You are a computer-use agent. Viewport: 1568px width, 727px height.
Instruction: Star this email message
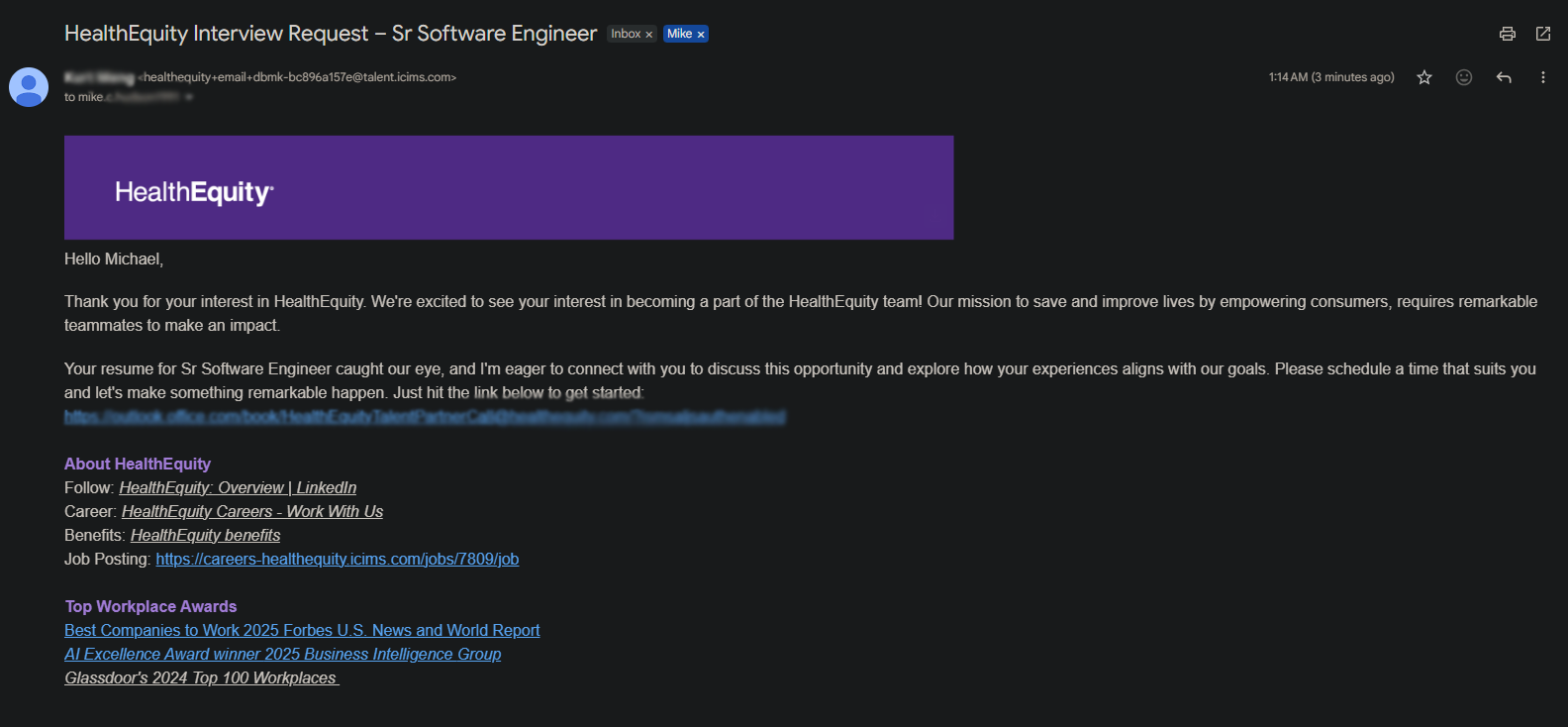pos(1424,77)
